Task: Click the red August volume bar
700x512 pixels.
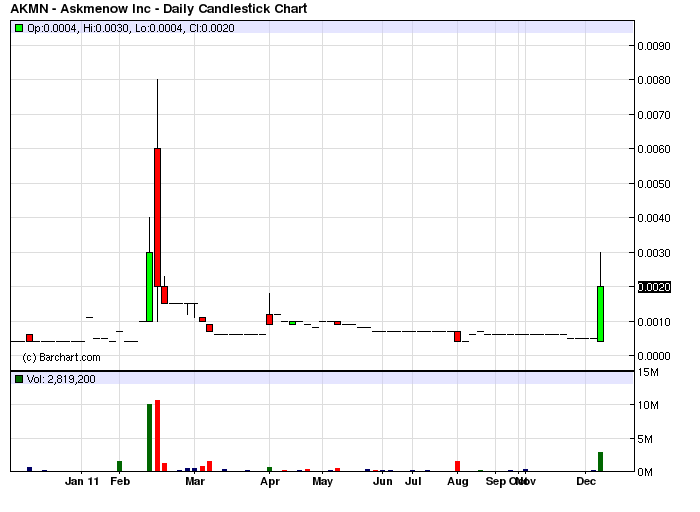Action: (x=458, y=466)
